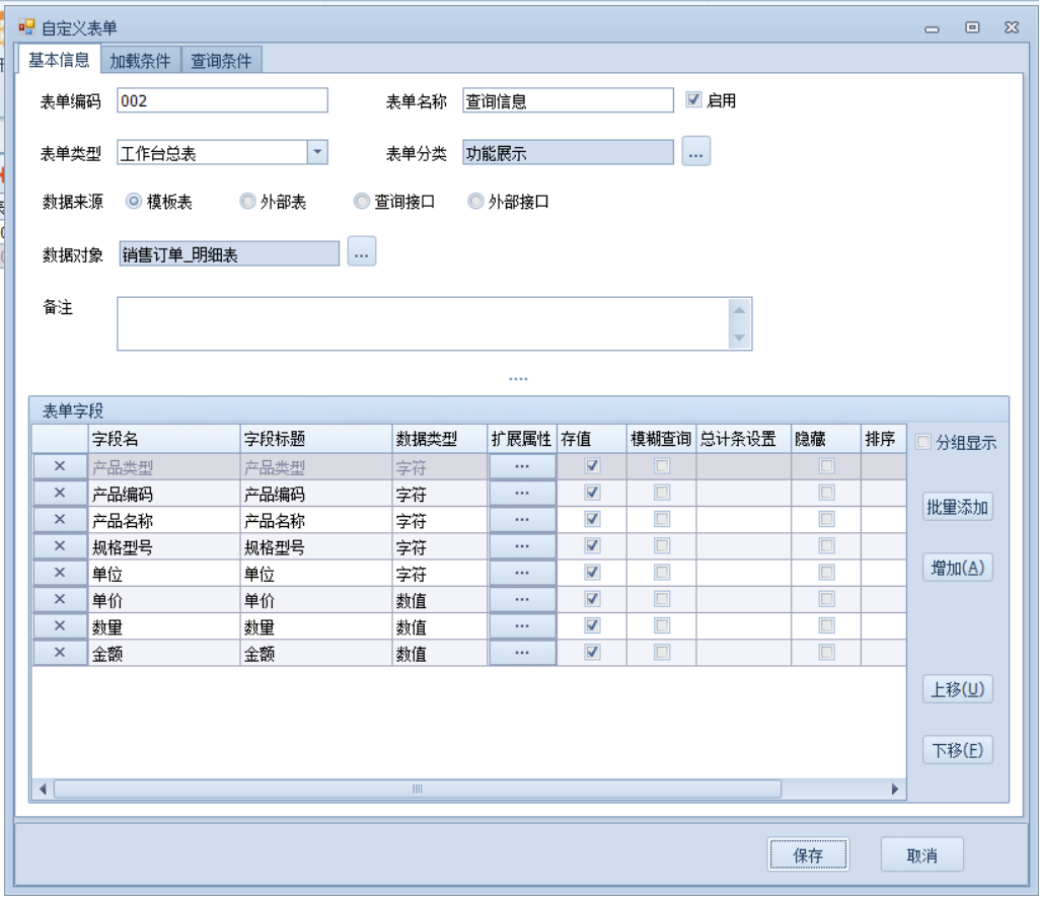The width and height of the screenshot is (1040, 898).
Task: Open the 表单类型 dropdown list
Action: coord(316,153)
